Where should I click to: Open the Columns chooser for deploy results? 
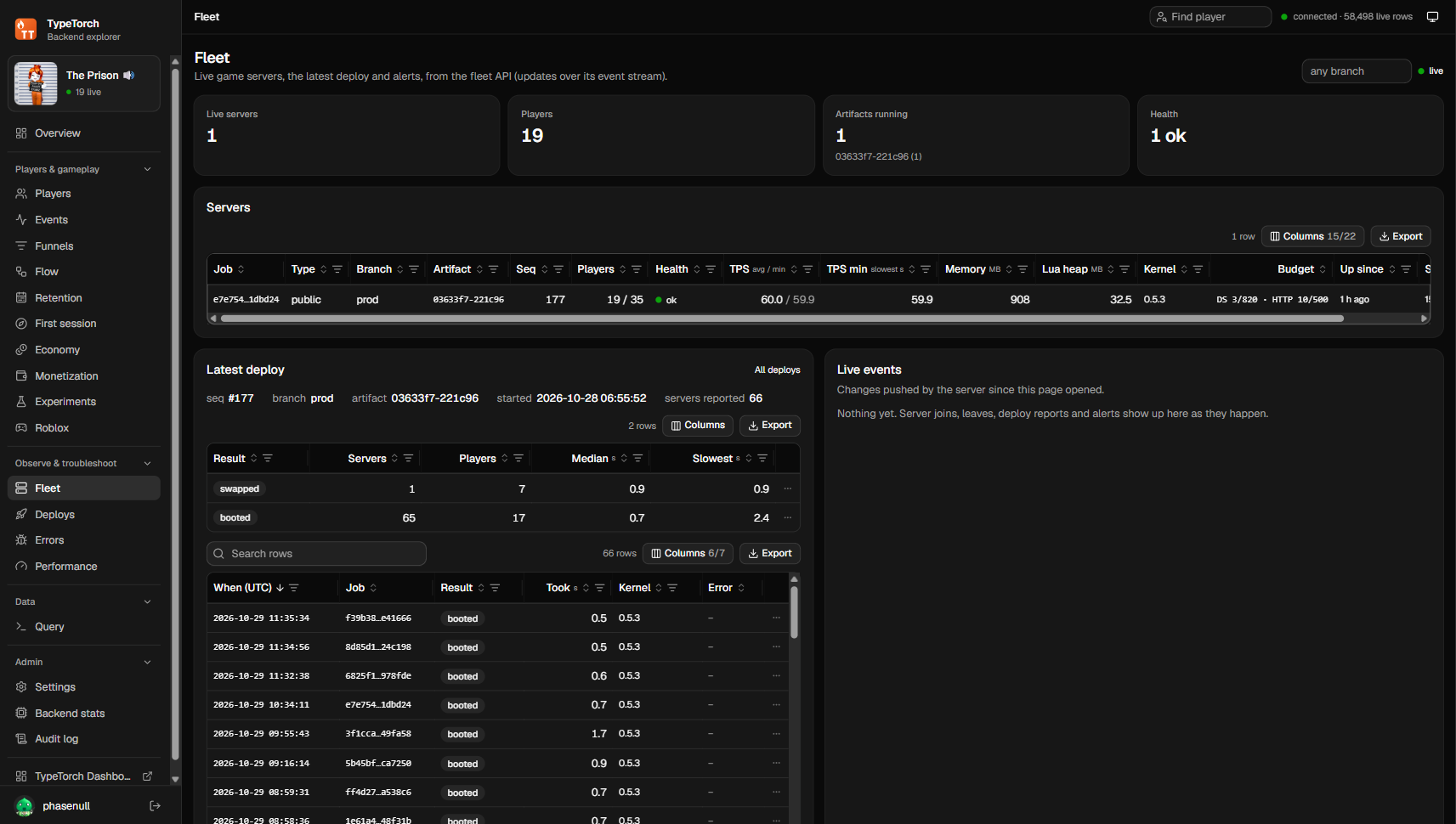click(698, 426)
